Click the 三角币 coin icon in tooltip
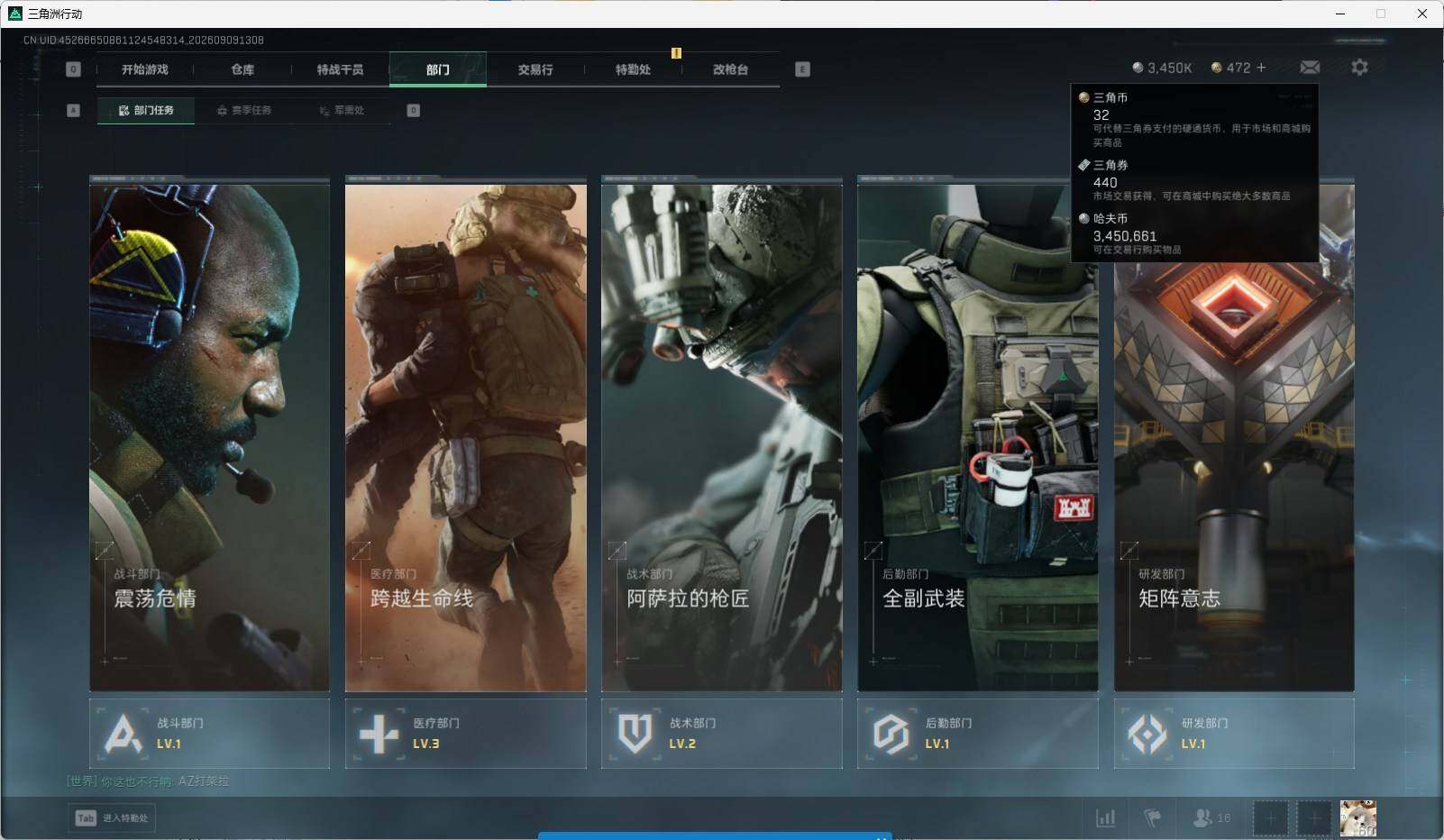Screen dimensions: 1444x840 click(1084, 97)
